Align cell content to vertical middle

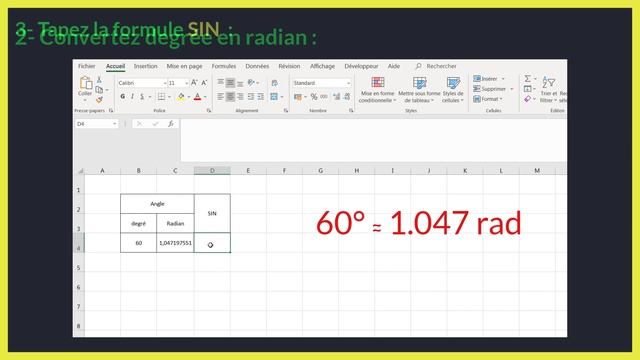pyautogui.click(x=230, y=83)
